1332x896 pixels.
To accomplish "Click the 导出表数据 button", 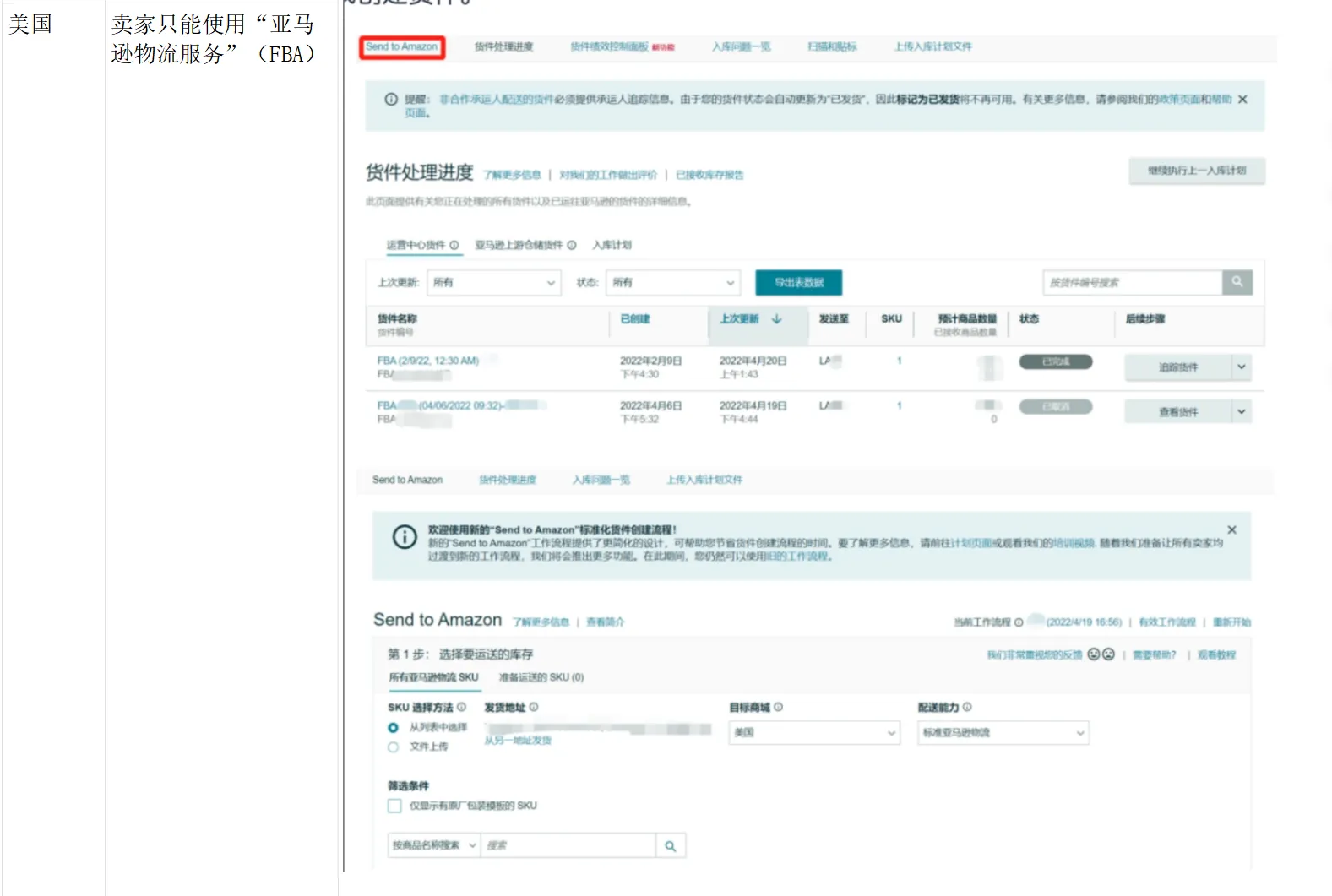I will [799, 282].
